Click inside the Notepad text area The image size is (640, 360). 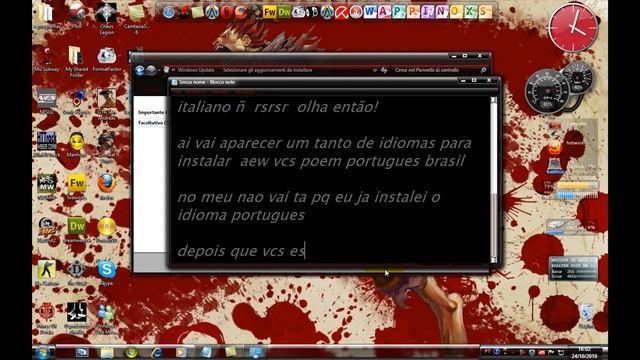330,180
